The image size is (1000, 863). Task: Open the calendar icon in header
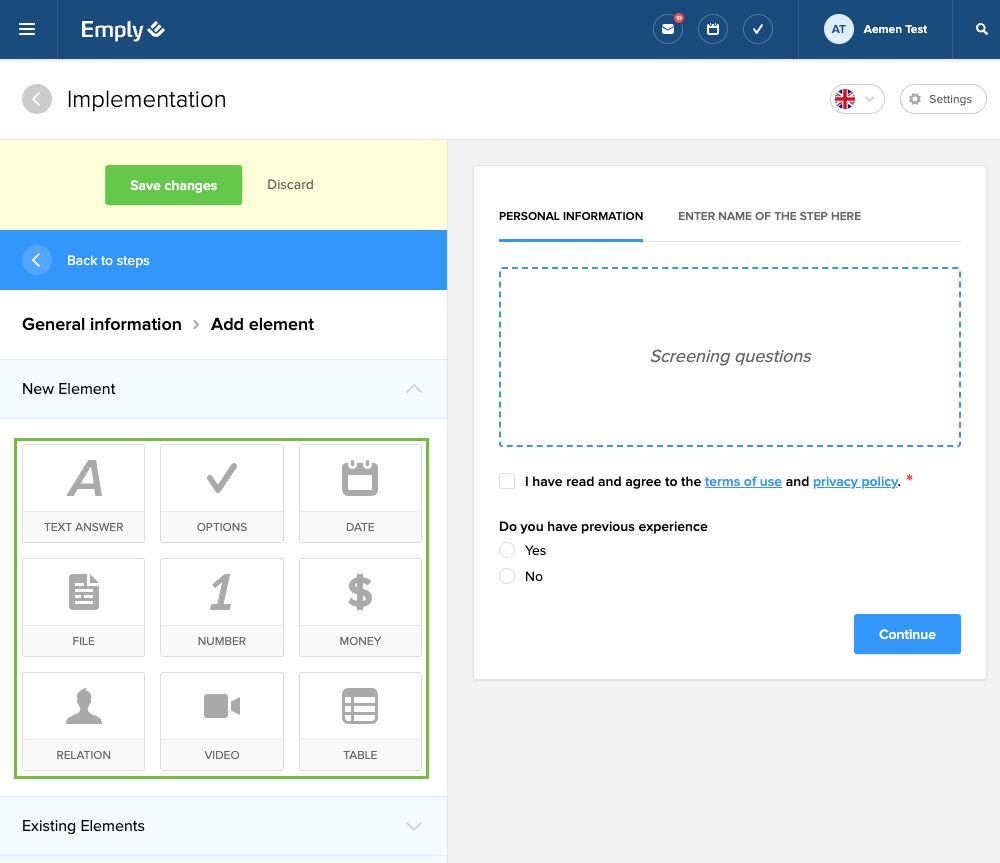[713, 30]
